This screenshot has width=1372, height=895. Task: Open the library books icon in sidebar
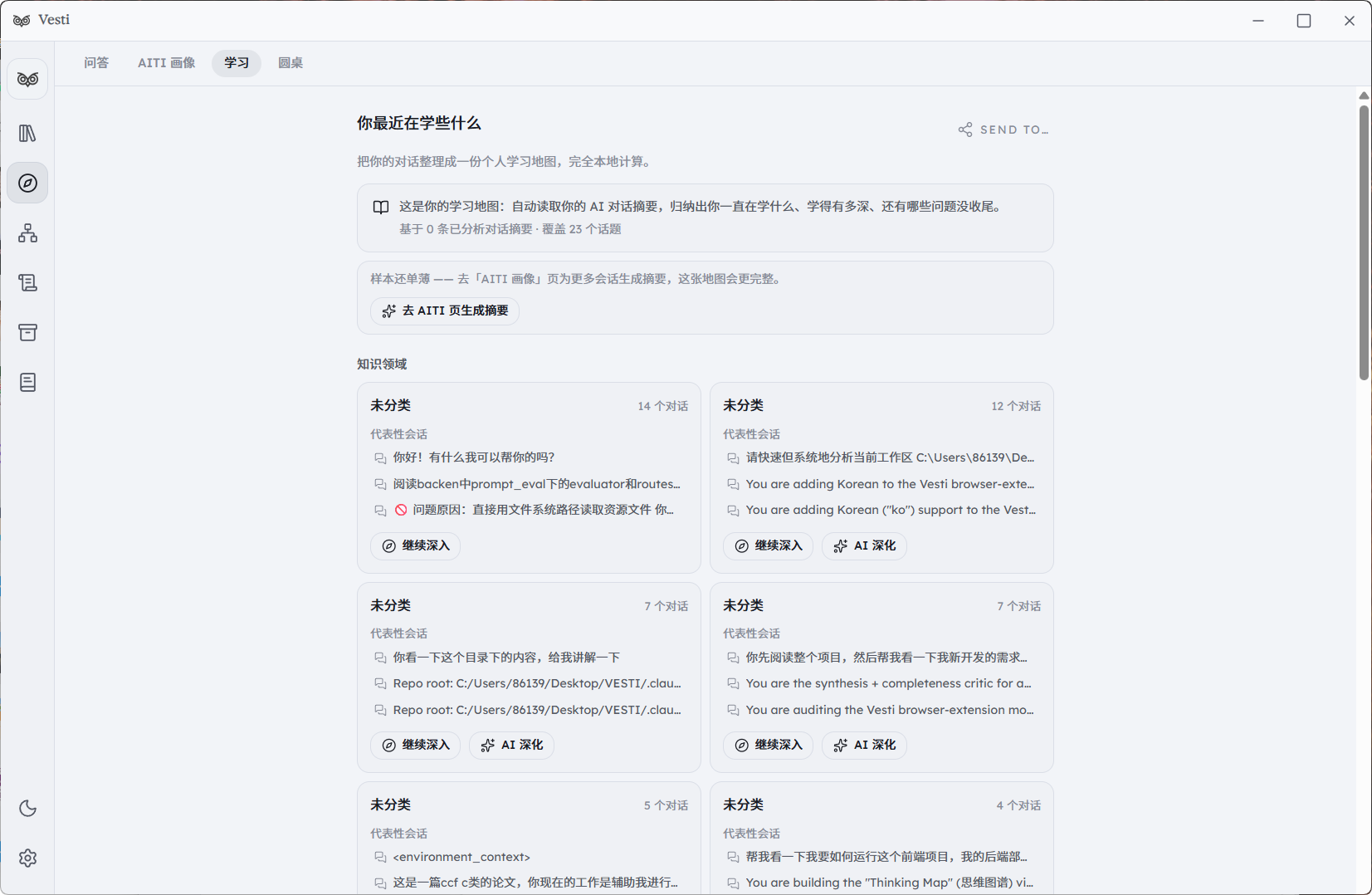[27, 133]
